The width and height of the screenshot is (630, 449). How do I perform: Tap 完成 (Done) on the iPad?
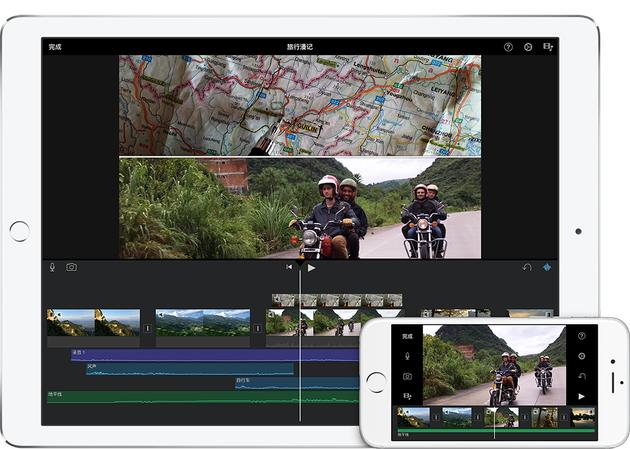55,47
